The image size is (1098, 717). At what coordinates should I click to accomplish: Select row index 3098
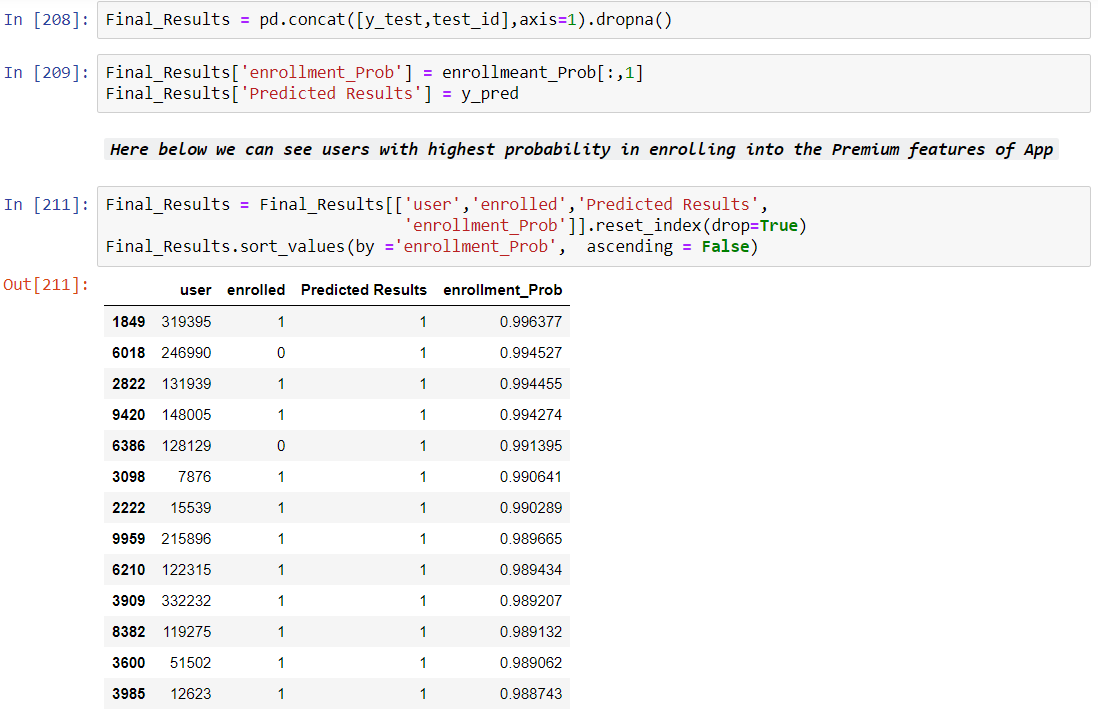pos(129,477)
